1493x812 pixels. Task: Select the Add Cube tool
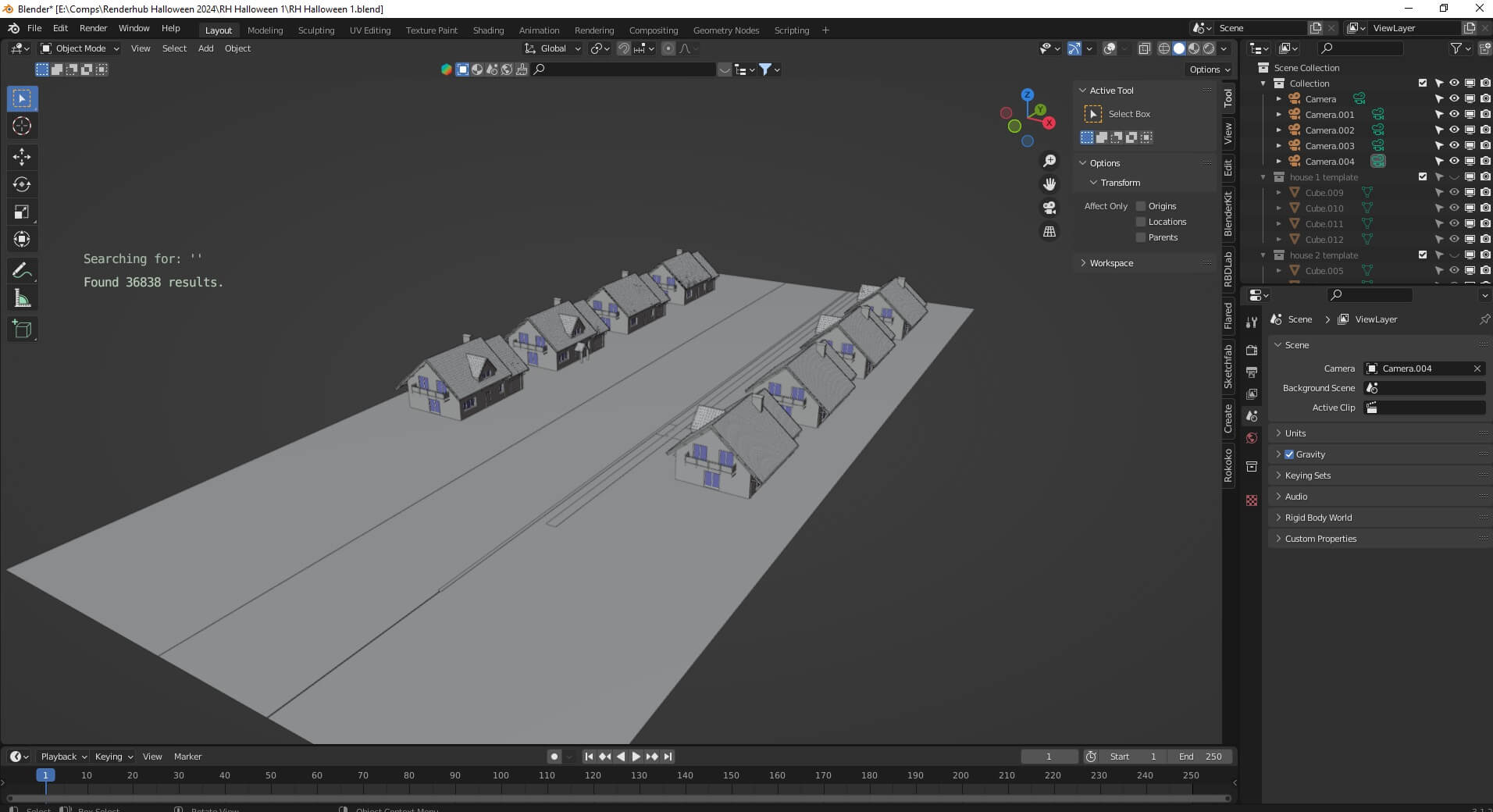[22, 329]
